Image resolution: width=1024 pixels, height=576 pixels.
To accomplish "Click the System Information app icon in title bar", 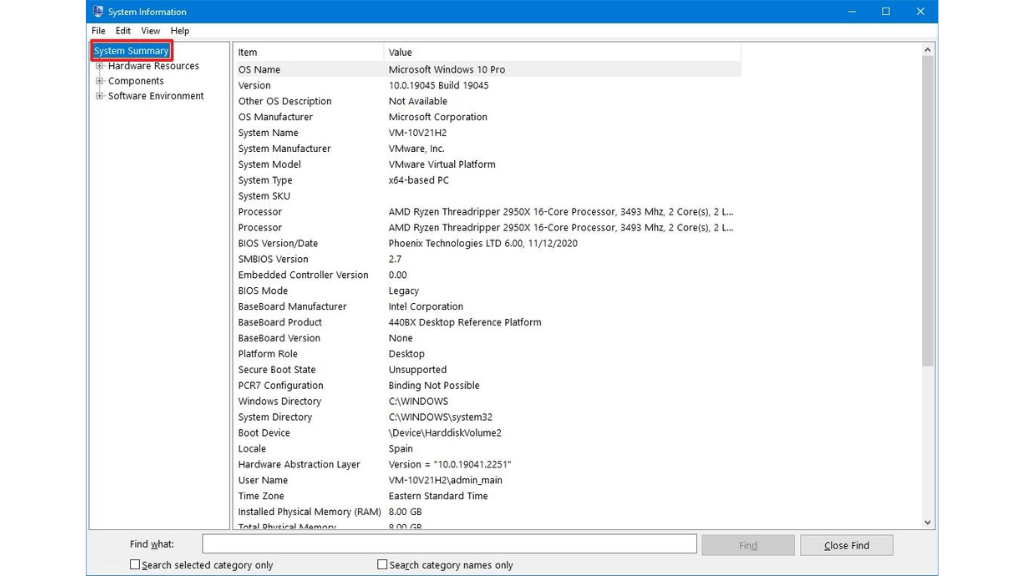I will (98, 12).
